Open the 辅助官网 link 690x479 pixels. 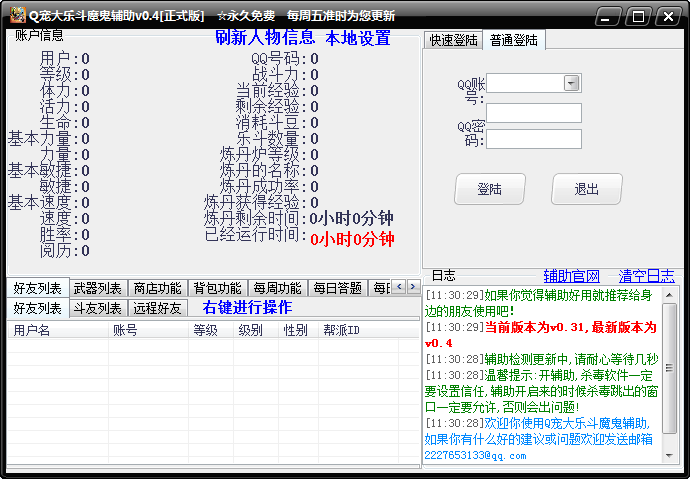pyautogui.click(x=571, y=276)
